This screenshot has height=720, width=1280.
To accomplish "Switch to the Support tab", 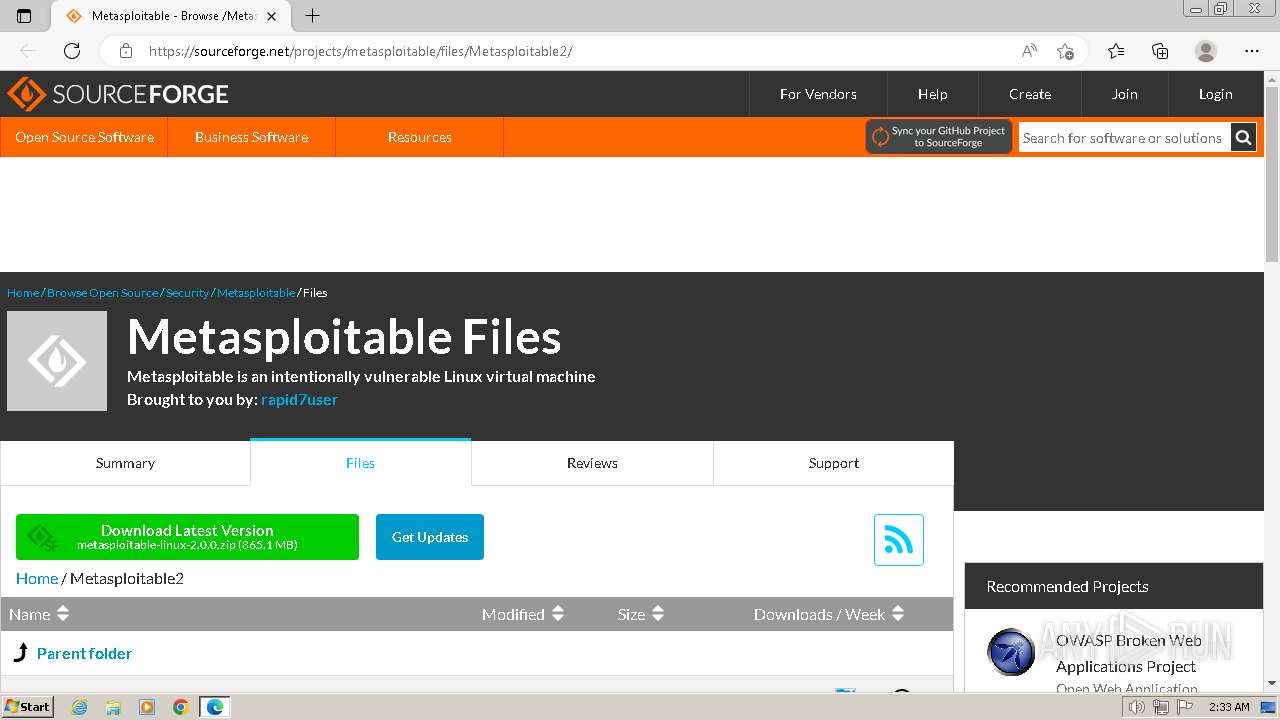I will click(x=833, y=463).
